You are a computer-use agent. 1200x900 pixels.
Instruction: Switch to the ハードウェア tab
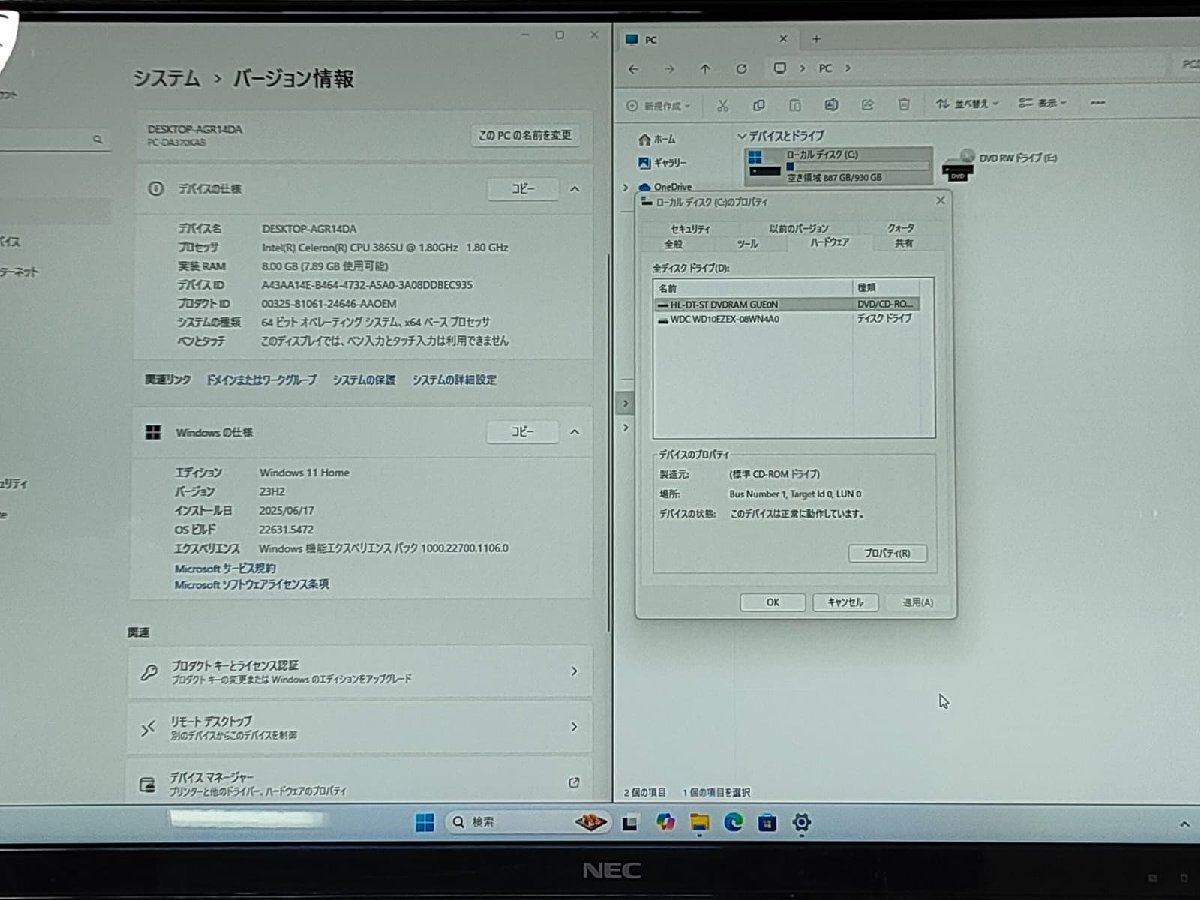click(x=830, y=243)
